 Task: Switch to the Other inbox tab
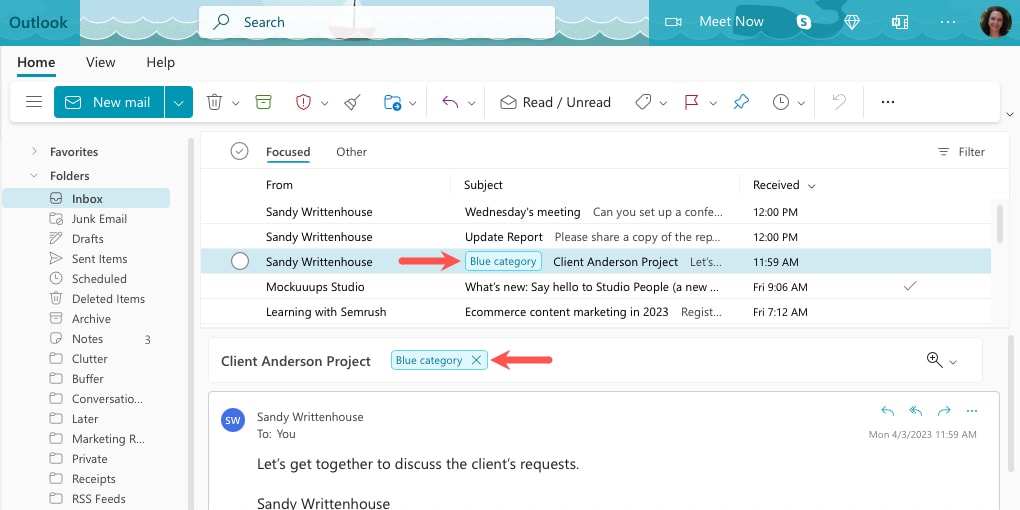[351, 152]
